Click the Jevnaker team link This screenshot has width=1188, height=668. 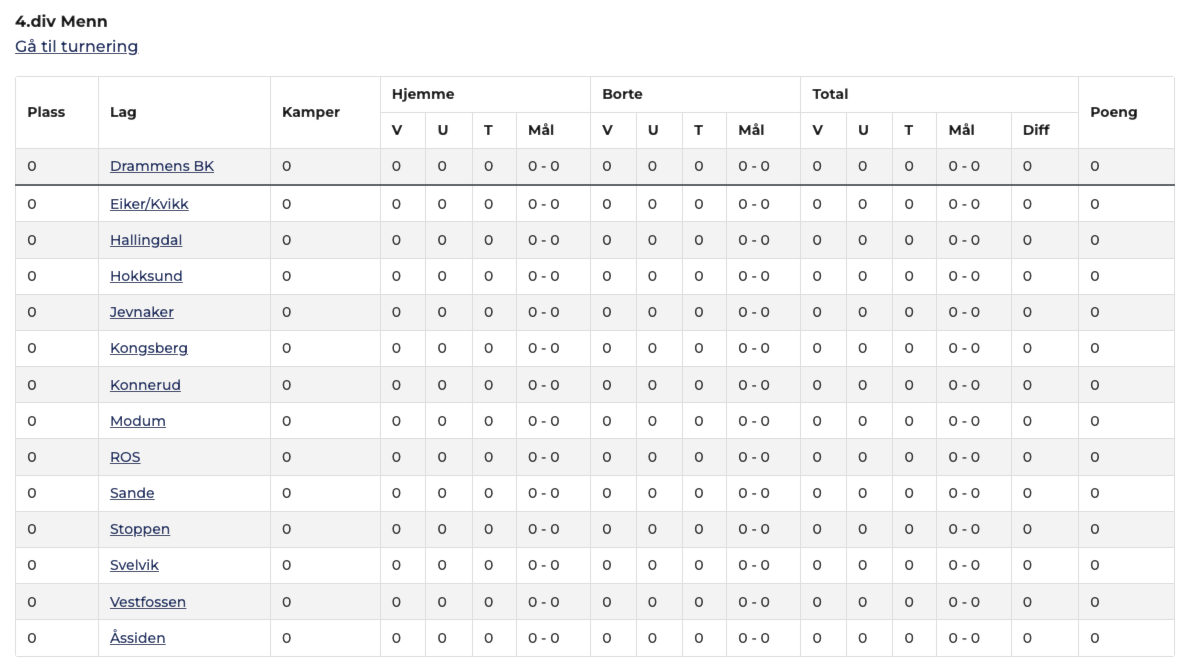pos(142,312)
